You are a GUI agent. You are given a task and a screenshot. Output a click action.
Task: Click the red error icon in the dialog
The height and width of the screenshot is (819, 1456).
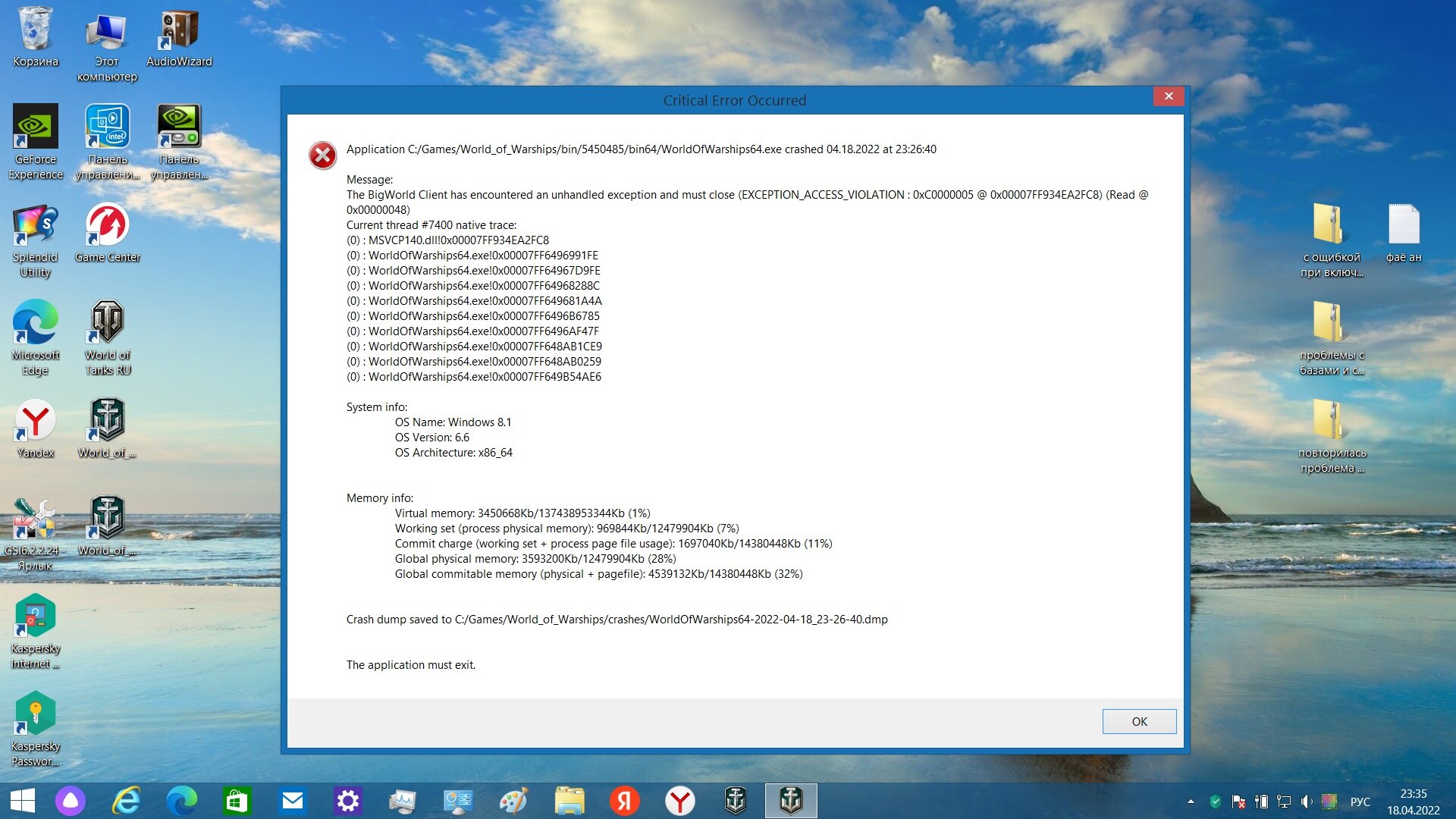coord(322,155)
